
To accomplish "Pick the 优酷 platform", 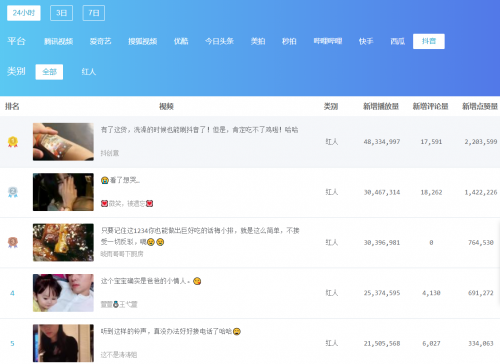I will pos(181,41).
